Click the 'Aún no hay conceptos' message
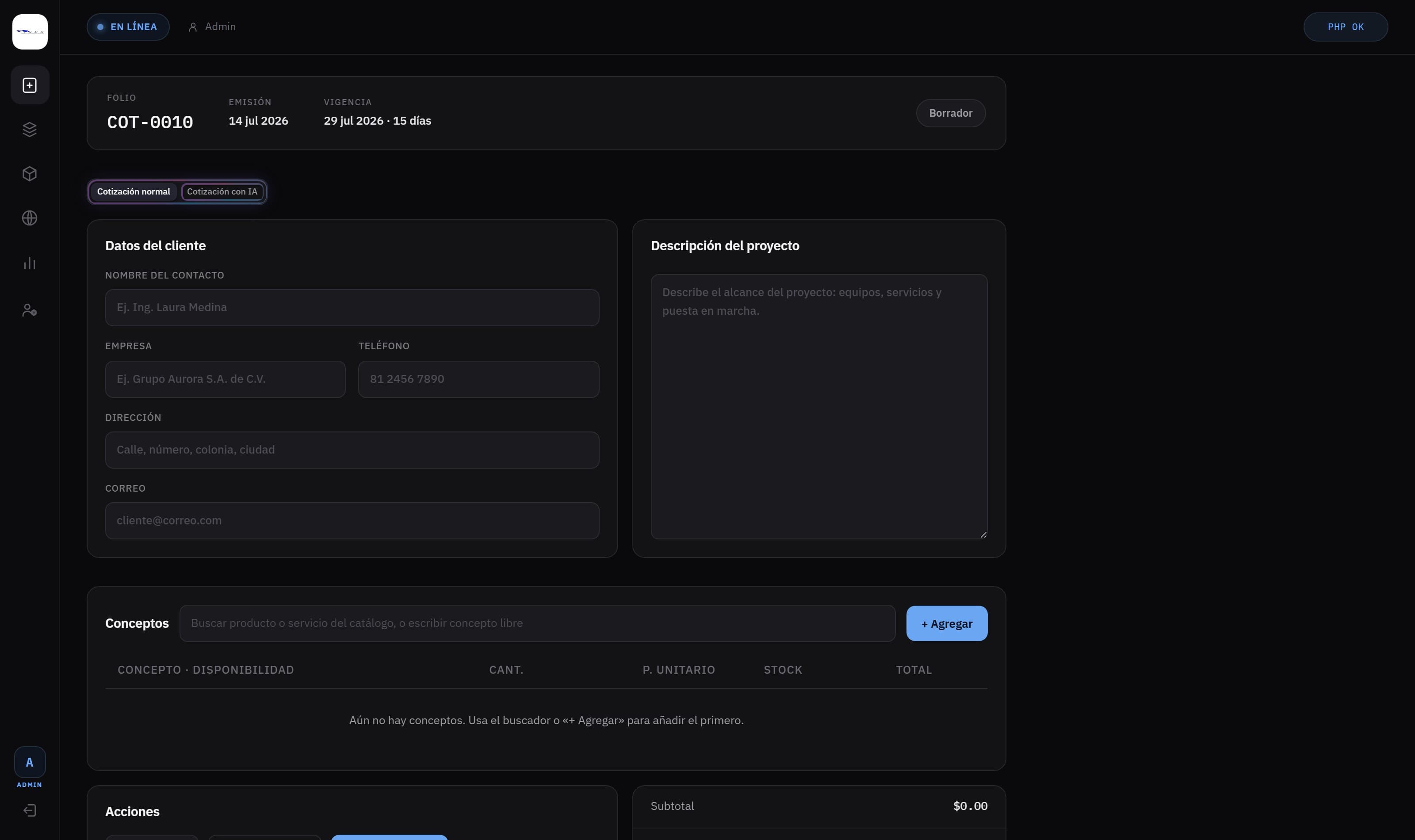 coord(546,720)
